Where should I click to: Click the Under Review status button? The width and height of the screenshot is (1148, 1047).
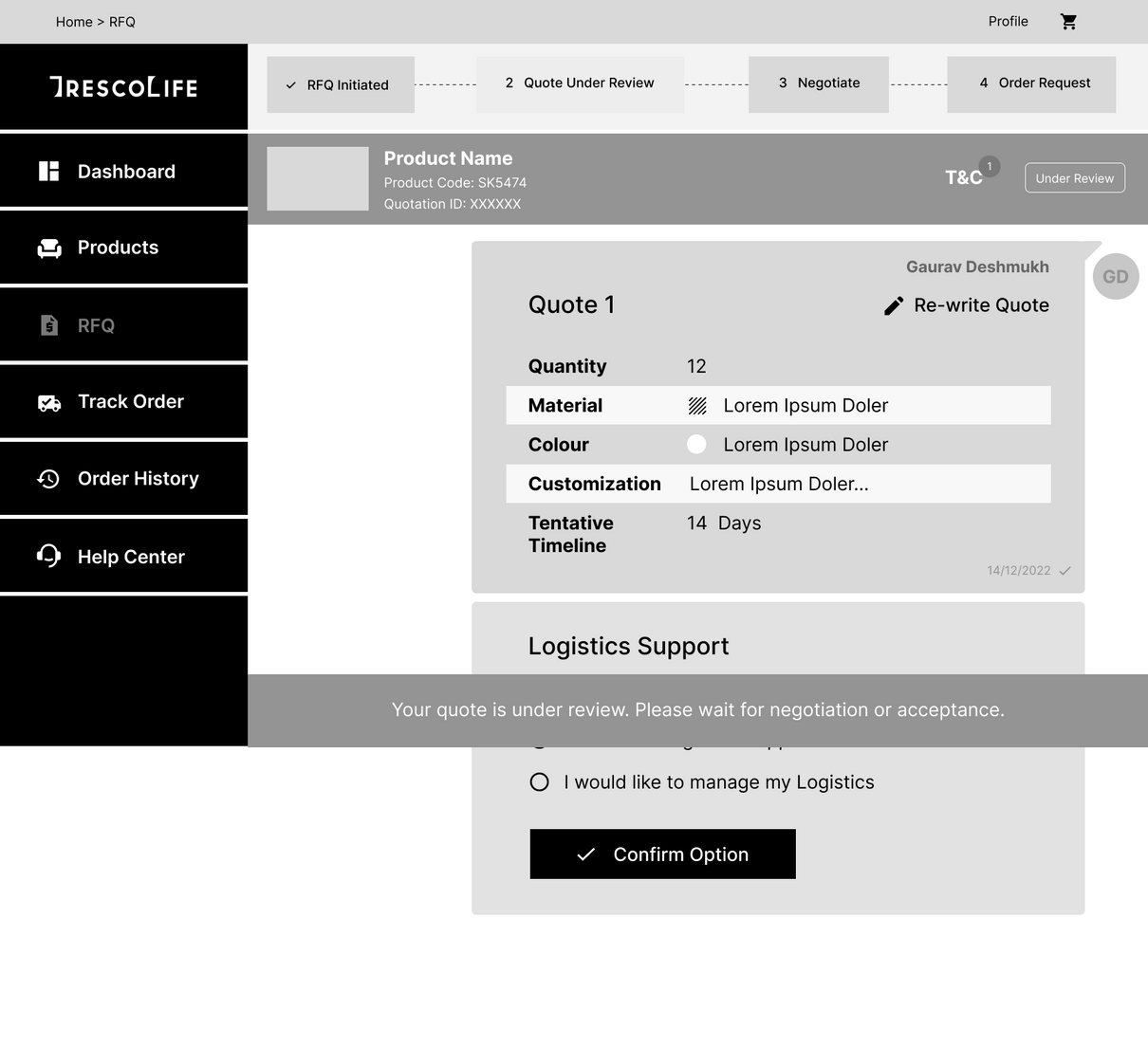pyautogui.click(x=1074, y=178)
